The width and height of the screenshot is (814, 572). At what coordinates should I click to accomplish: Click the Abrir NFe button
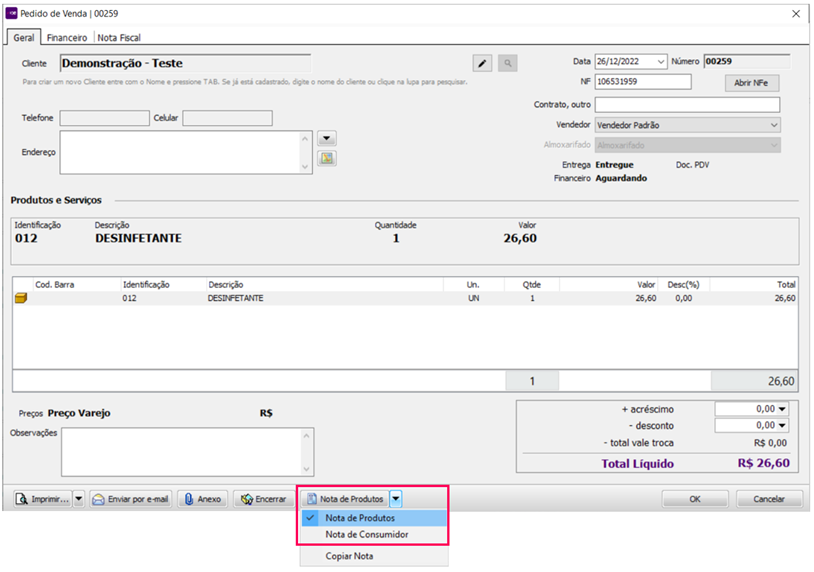[751, 83]
